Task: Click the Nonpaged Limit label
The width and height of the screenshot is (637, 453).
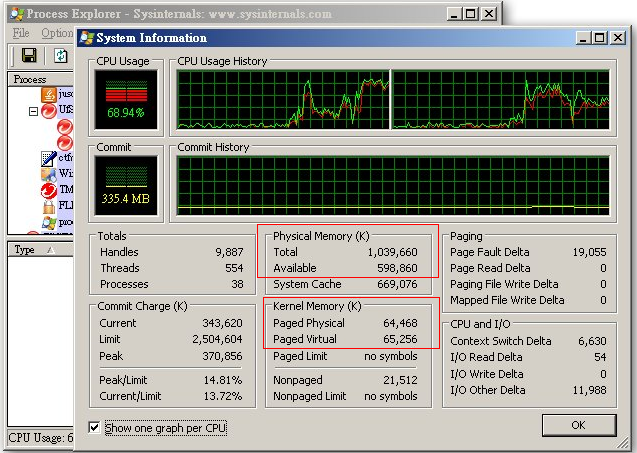Action: coord(310,396)
